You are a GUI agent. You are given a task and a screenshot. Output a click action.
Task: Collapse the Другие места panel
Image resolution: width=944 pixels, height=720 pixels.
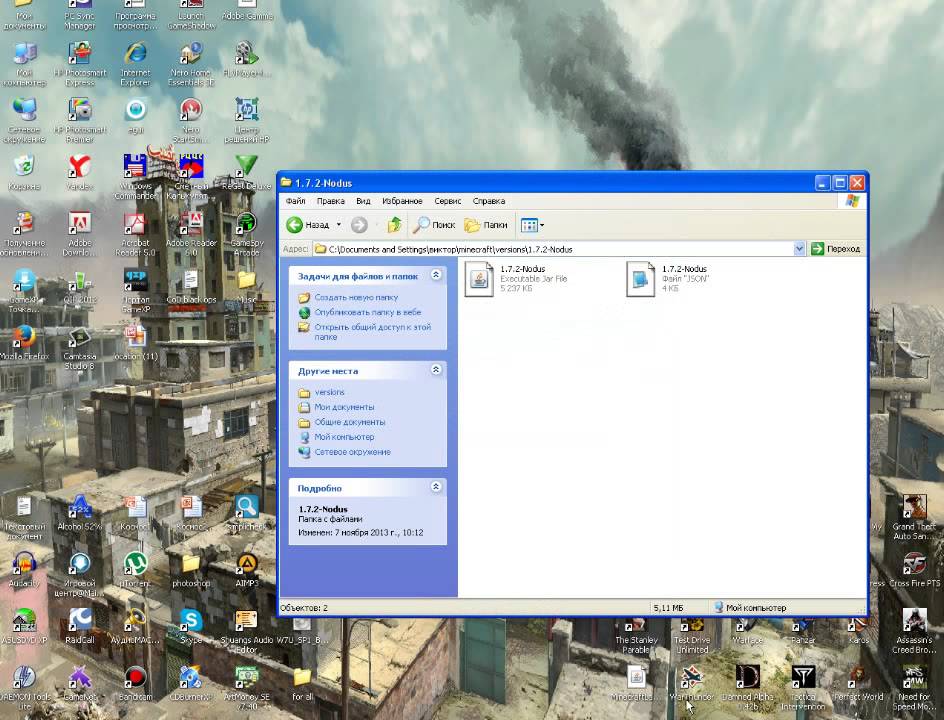[436, 370]
